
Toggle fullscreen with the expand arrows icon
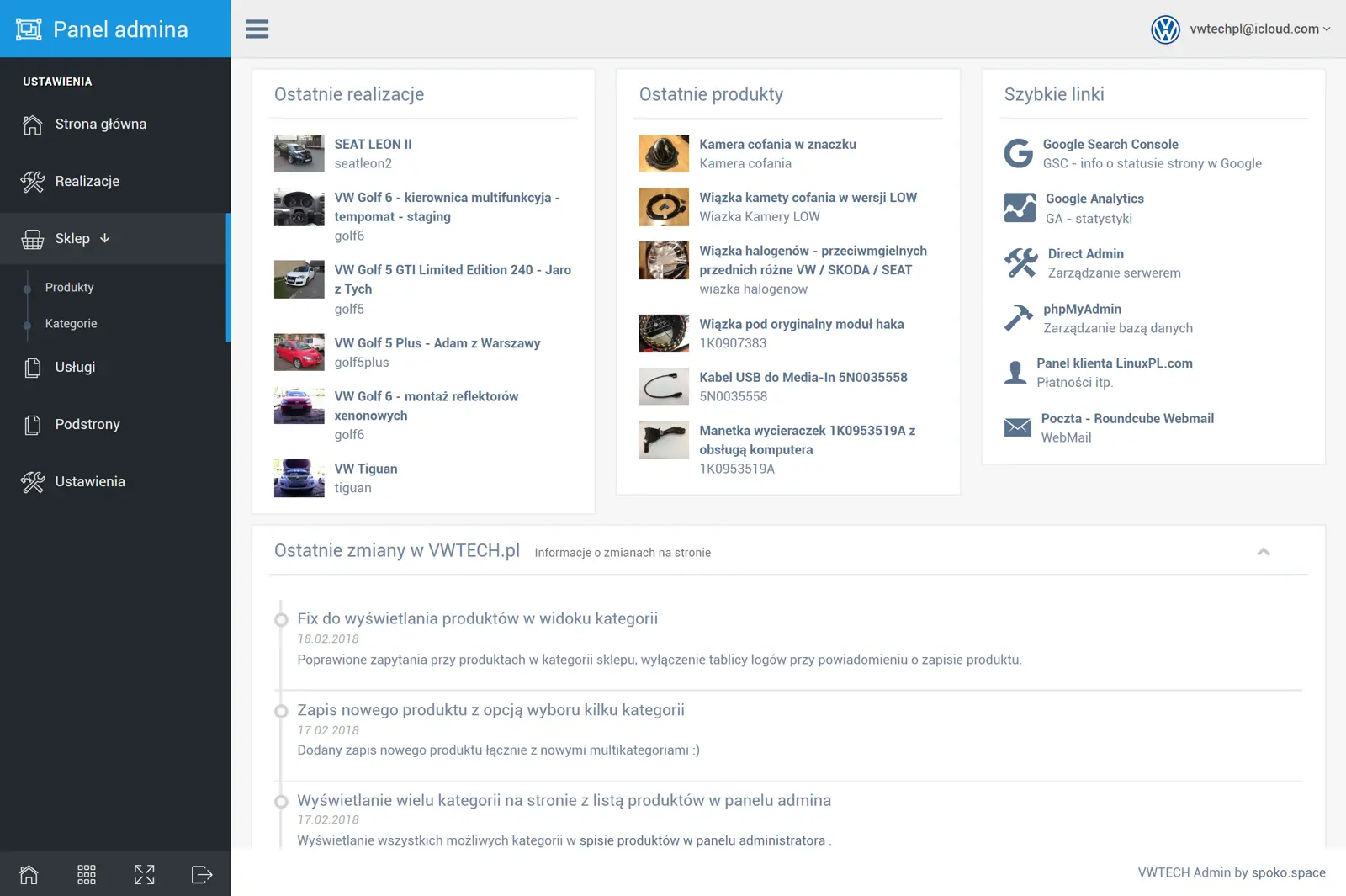(x=145, y=875)
